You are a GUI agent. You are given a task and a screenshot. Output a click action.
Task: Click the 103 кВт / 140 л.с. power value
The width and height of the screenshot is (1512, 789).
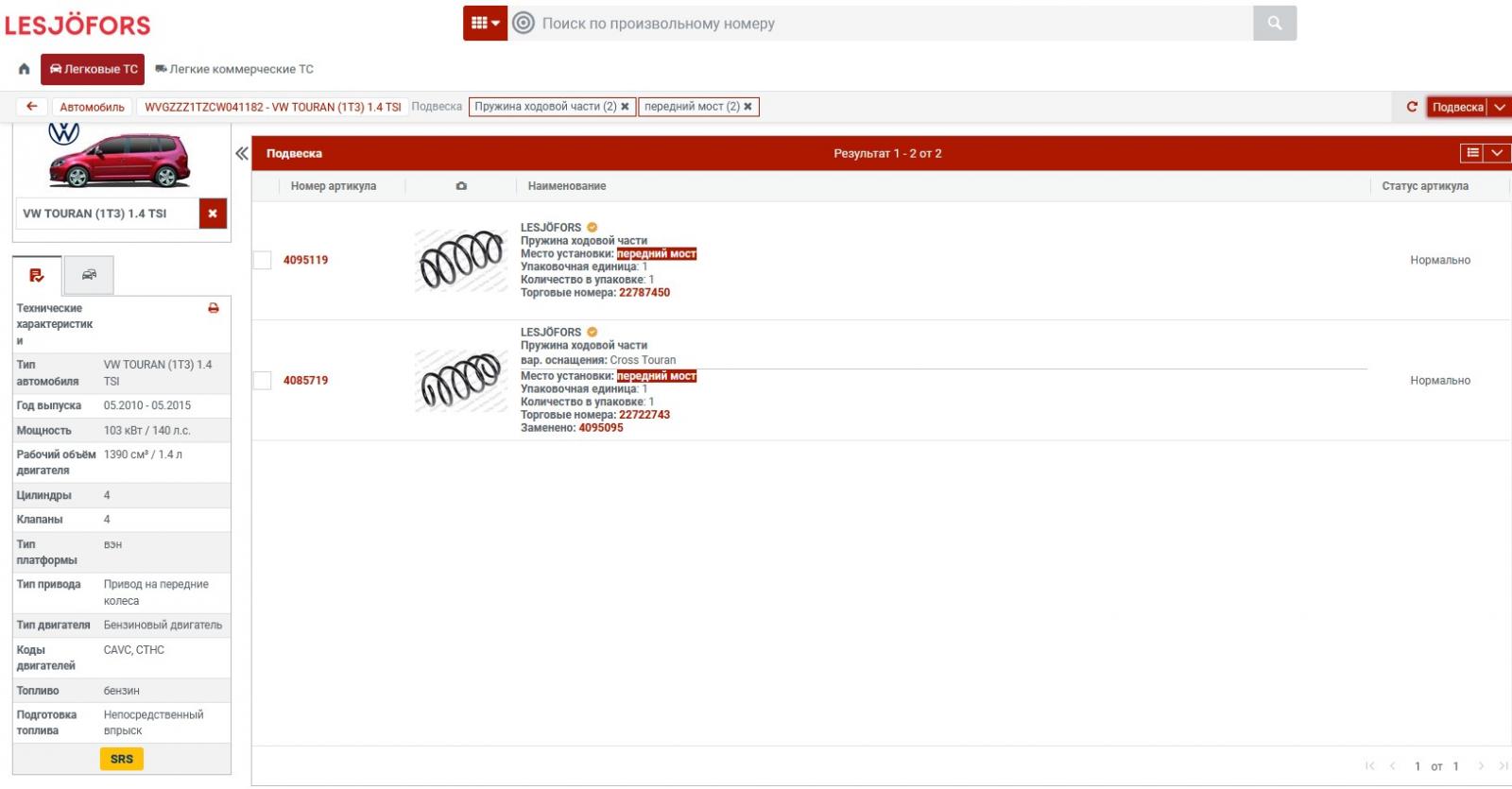coord(147,430)
